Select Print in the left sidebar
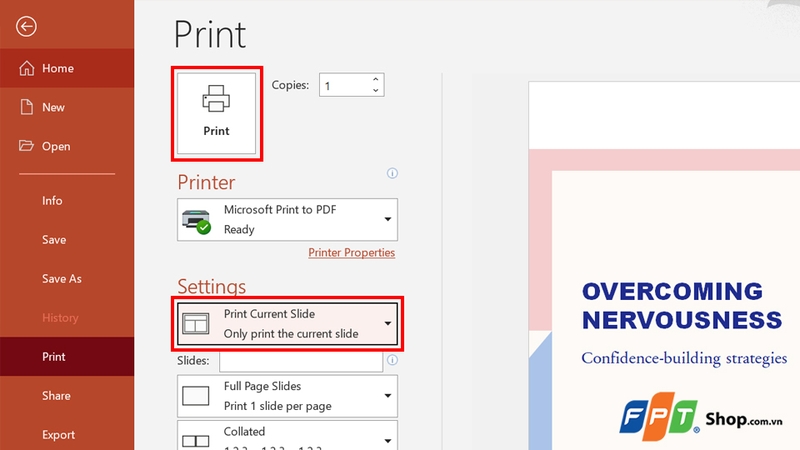Screen dimensions: 800x450 tap(67, 357)
